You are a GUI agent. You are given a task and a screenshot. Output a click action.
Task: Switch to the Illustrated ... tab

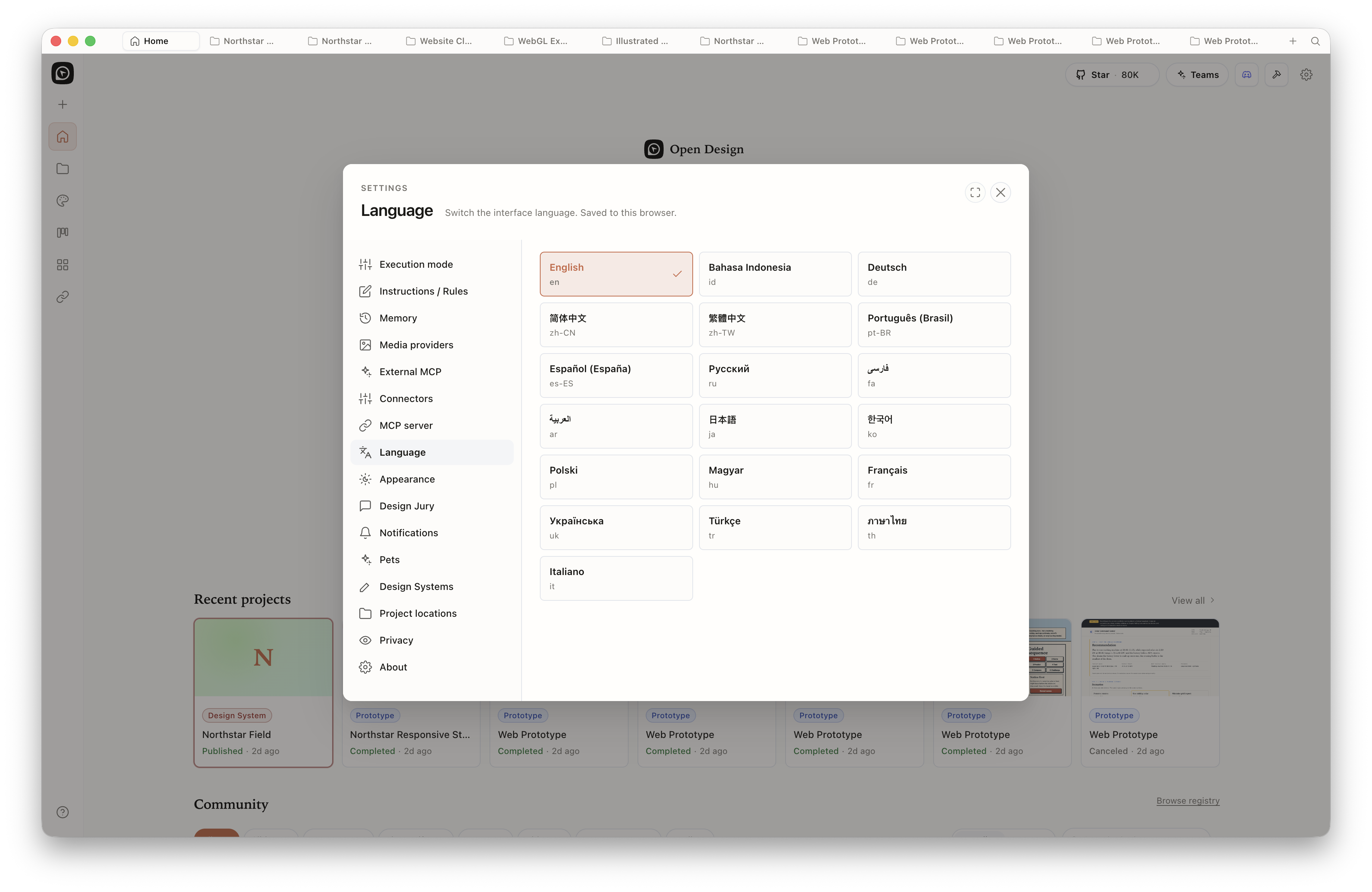[x=635, y=41]
